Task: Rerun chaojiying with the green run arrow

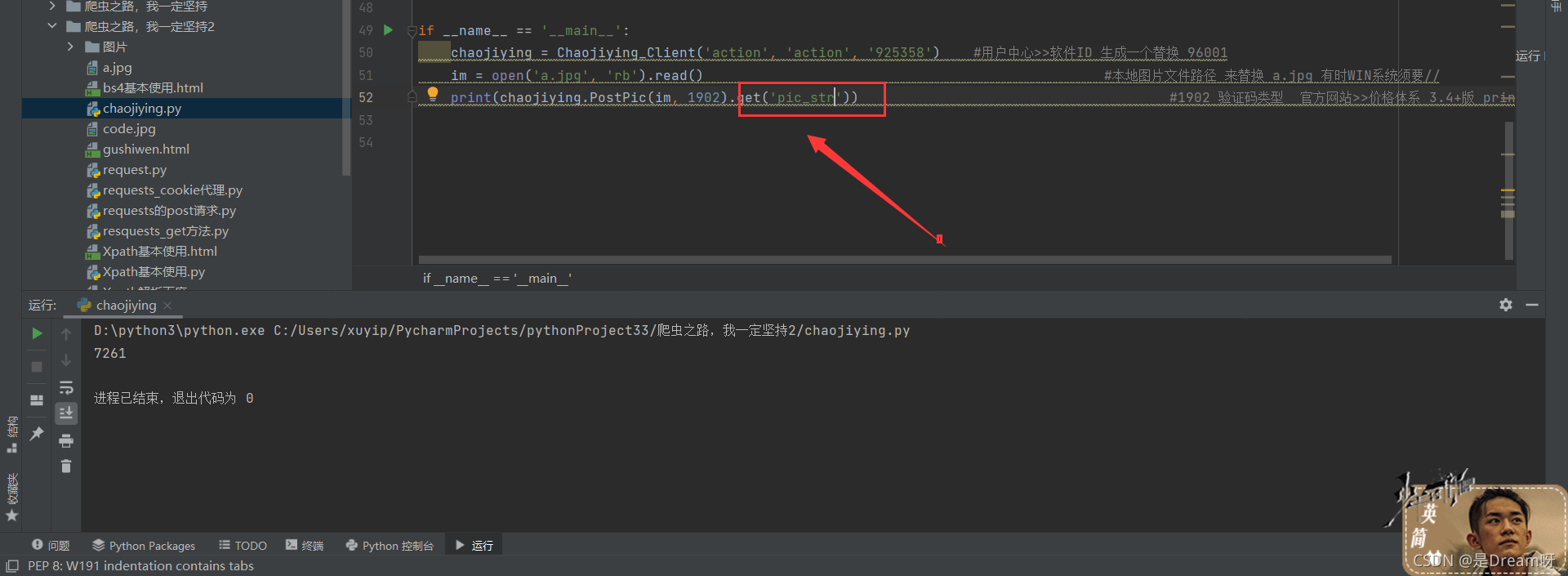Action: (x=37, y=333)
